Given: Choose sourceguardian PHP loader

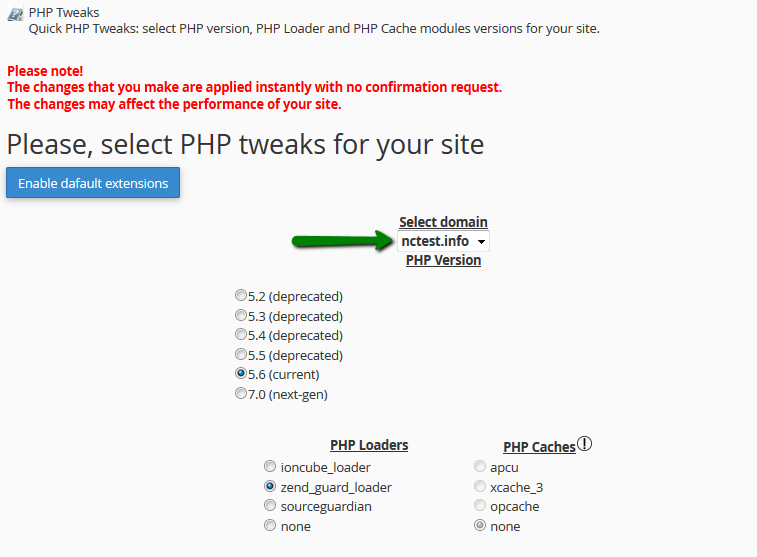Looking at the screenshot, I should pyautogui.click(x=270, y=505).
